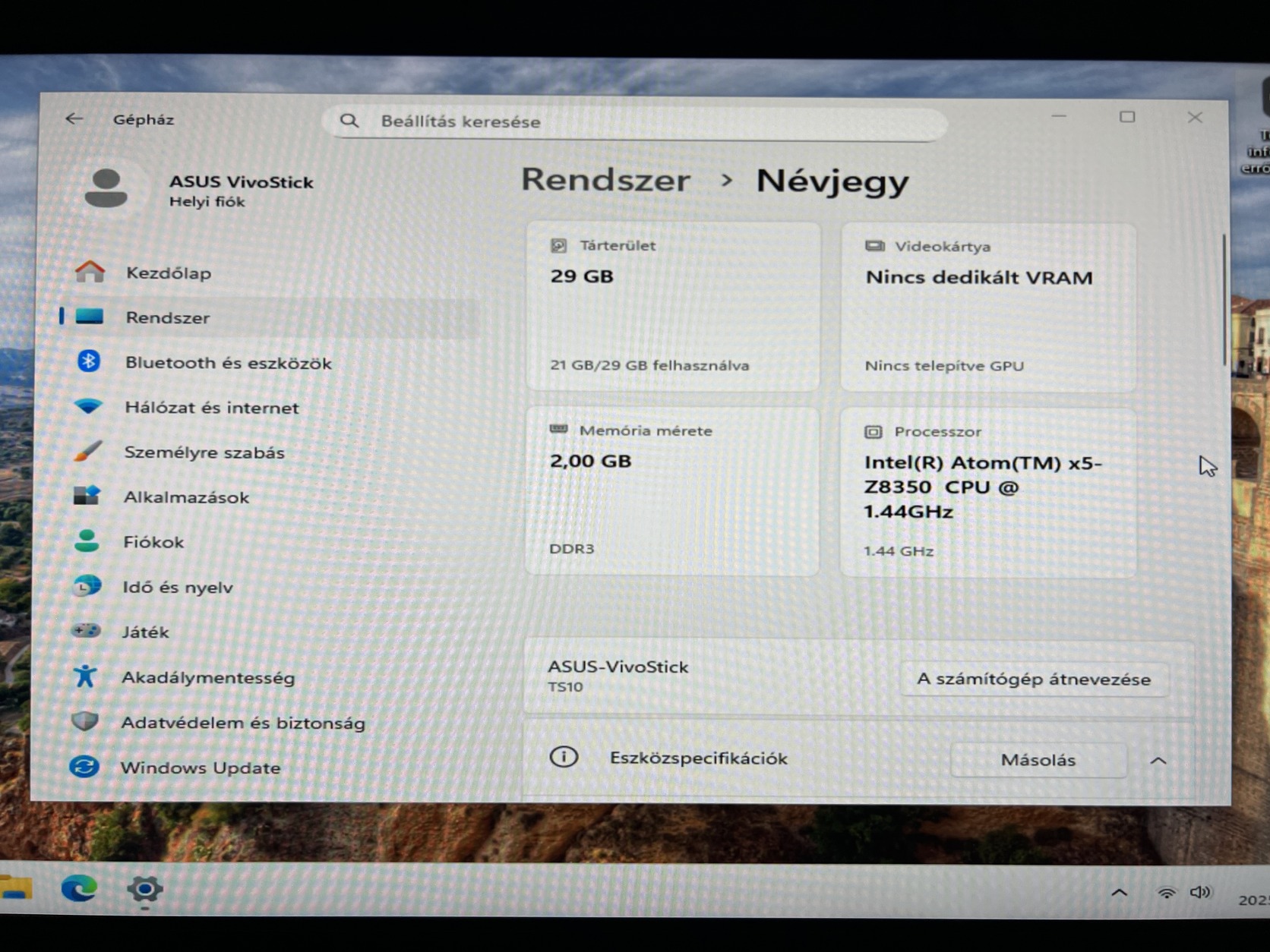Click the 21 GB/29 GB felhasználva text
This screenshot has height=952, width=1270.
pos(649,364)
